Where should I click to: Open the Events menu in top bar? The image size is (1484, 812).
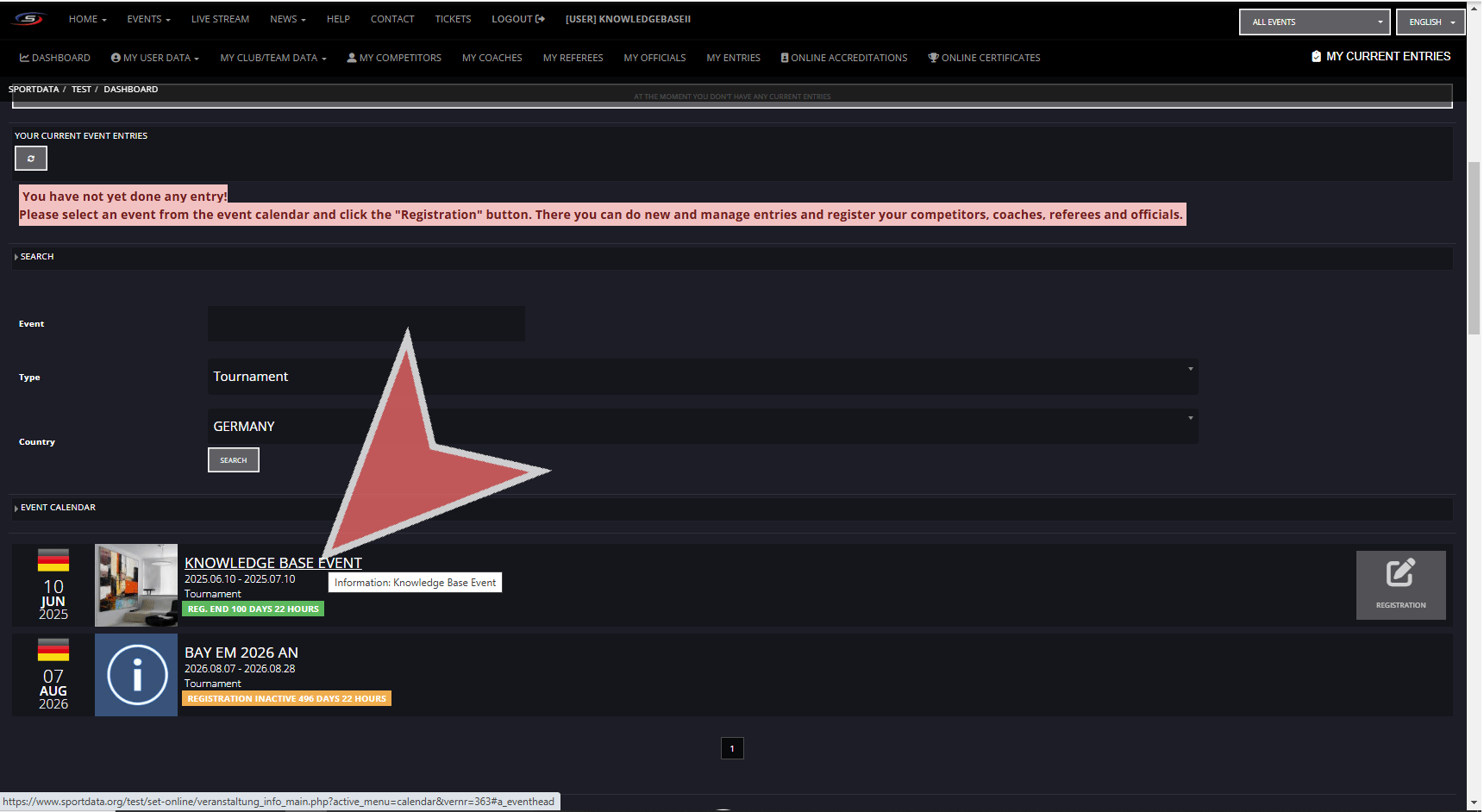[148, 19]
